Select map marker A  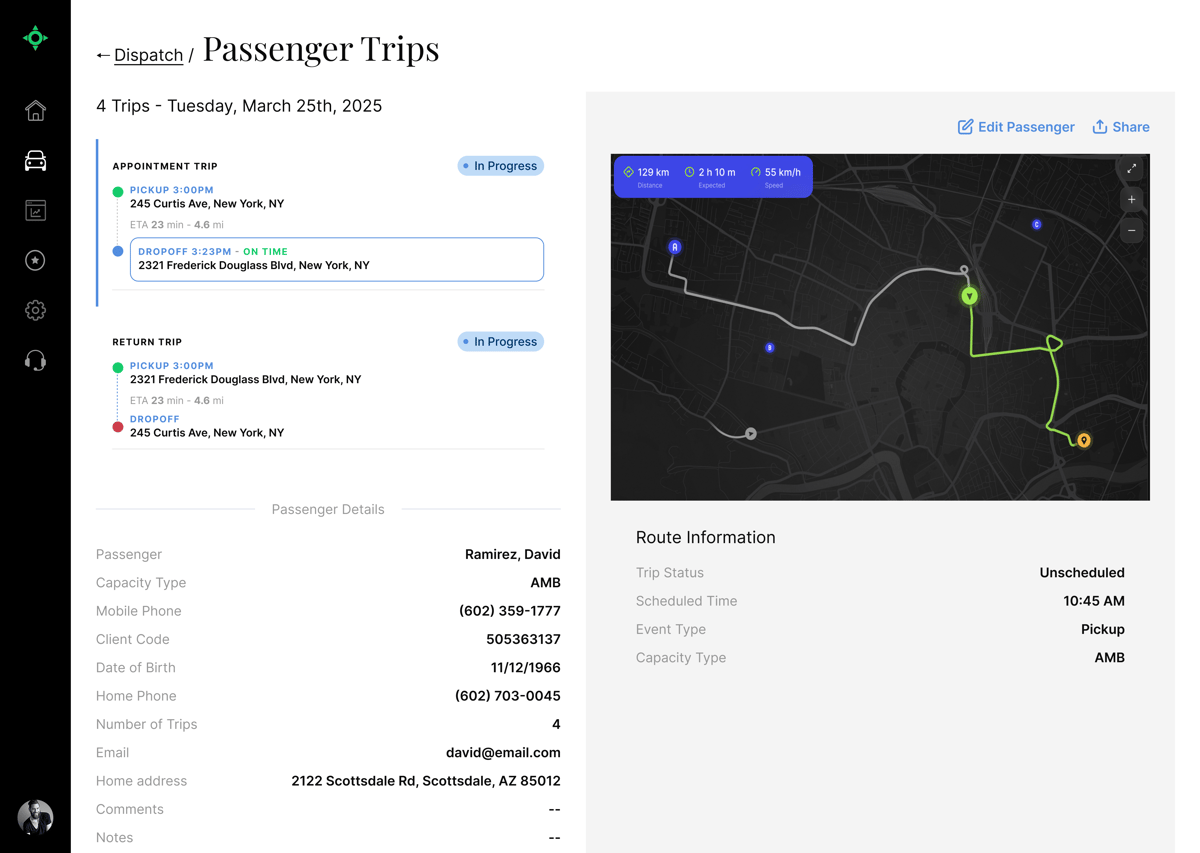675,247
